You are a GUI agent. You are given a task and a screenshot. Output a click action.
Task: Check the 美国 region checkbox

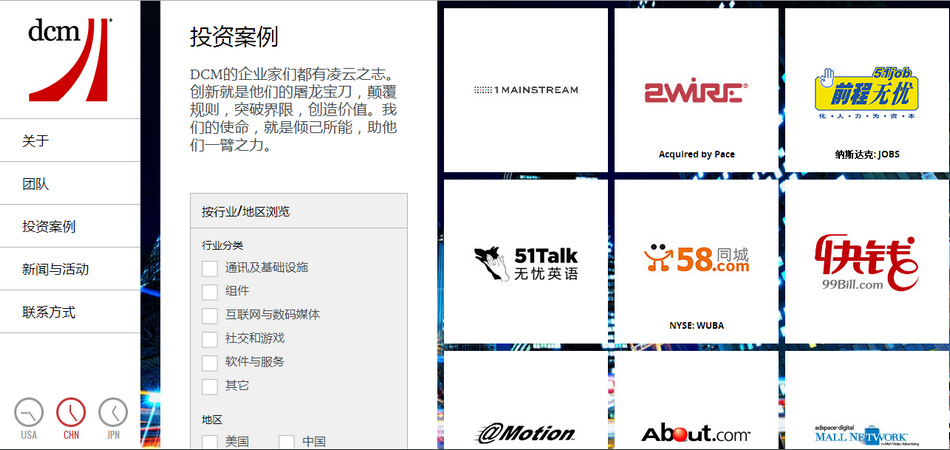(210, 442)
